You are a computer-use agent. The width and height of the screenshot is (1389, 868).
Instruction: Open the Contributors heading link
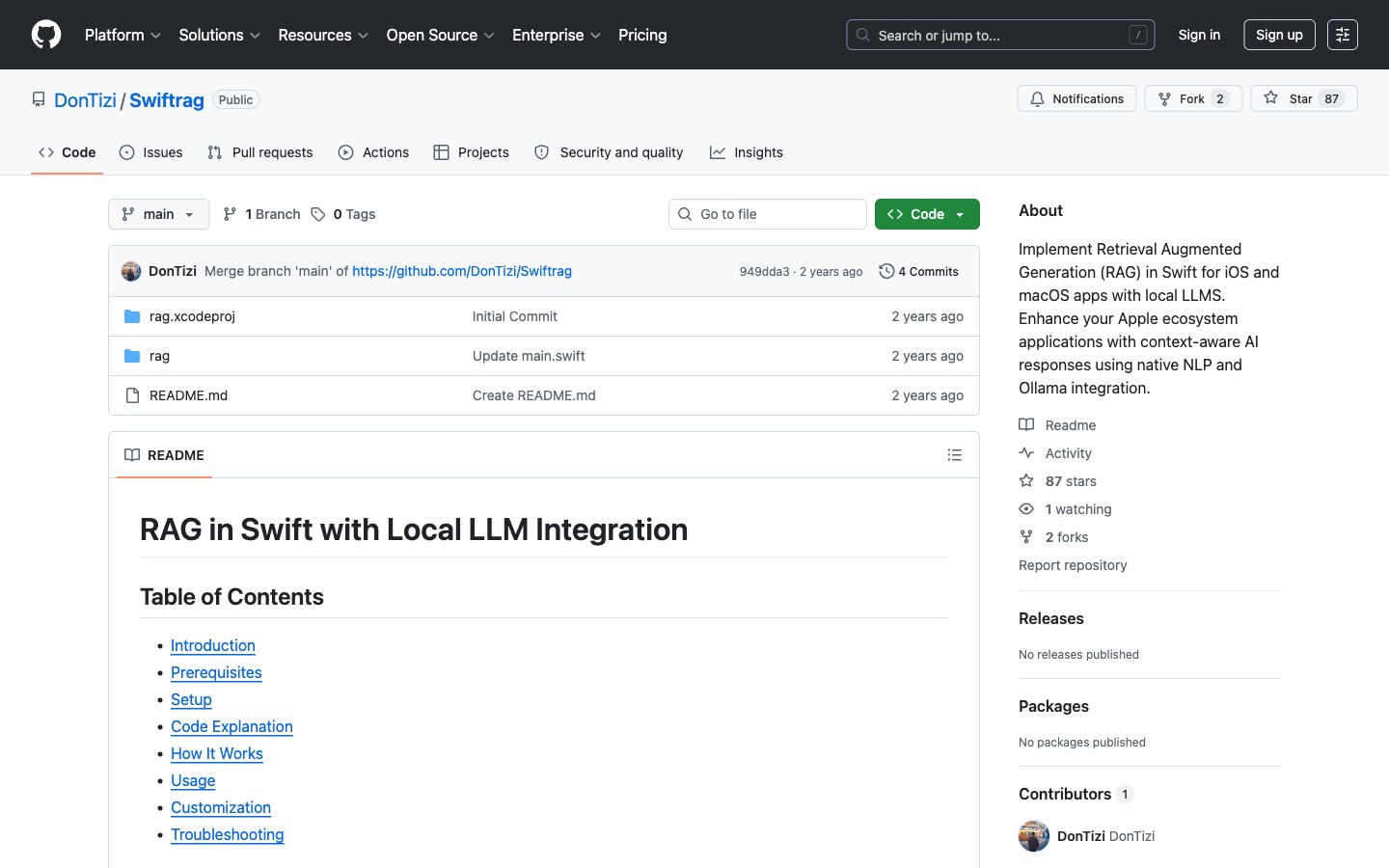[1076, 794]
